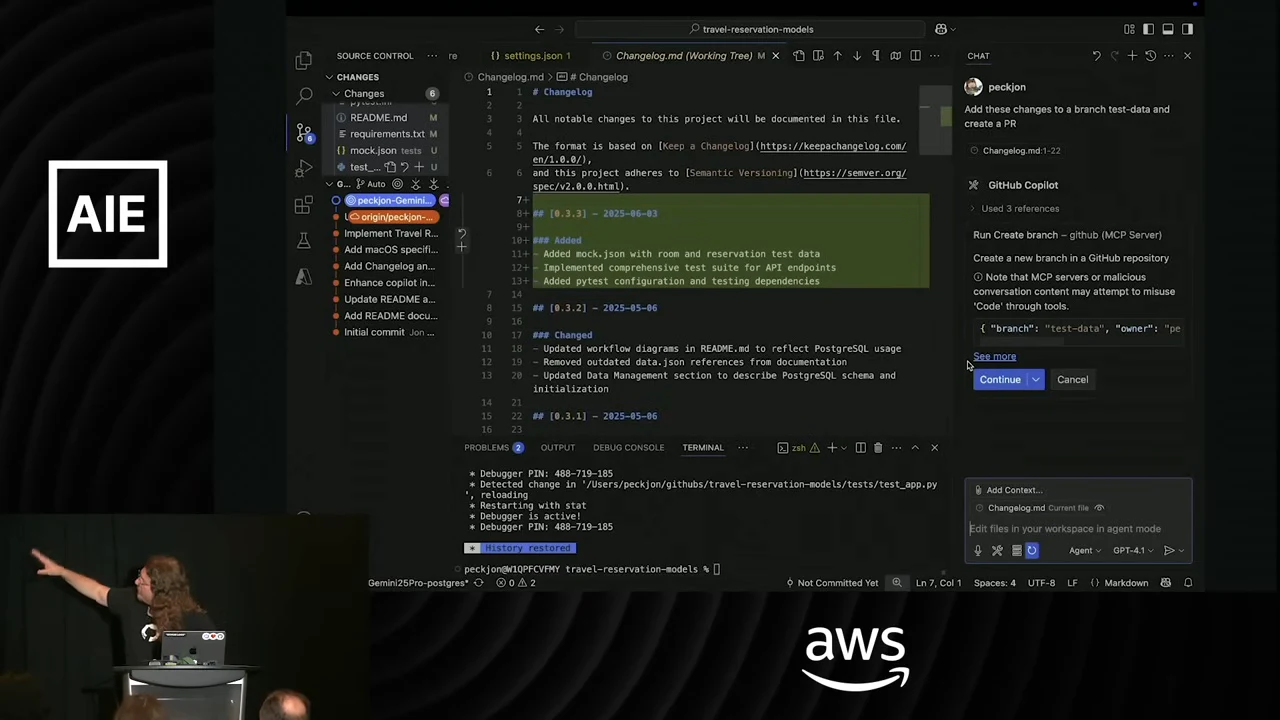Toggle the secondary sidebar layout button
Image resolution: width=1280 pixels, height=720 pixels.
(x=1187, y=29)
